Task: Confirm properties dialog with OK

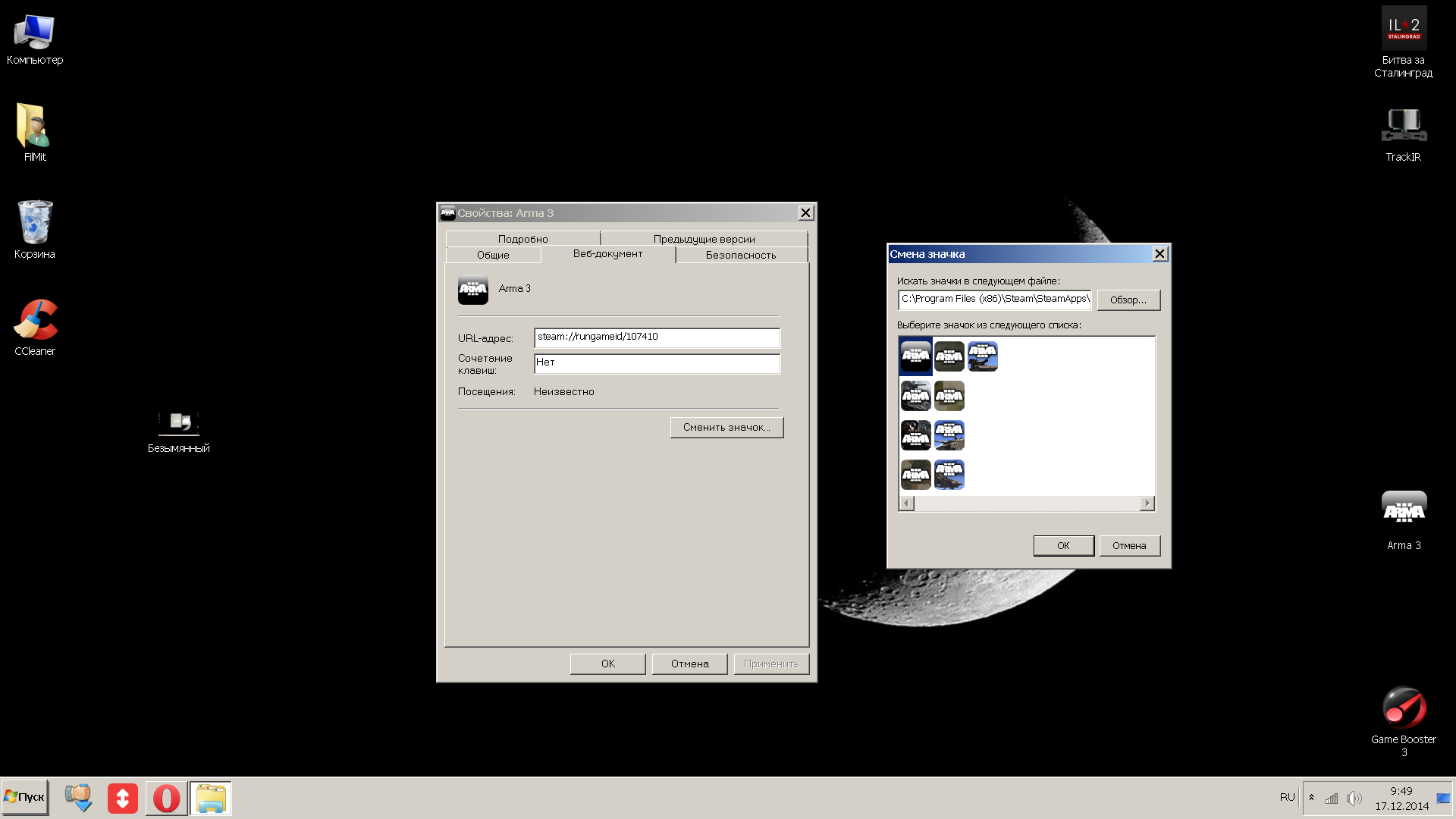Action: pyautogui.click(x=608, y=664)
